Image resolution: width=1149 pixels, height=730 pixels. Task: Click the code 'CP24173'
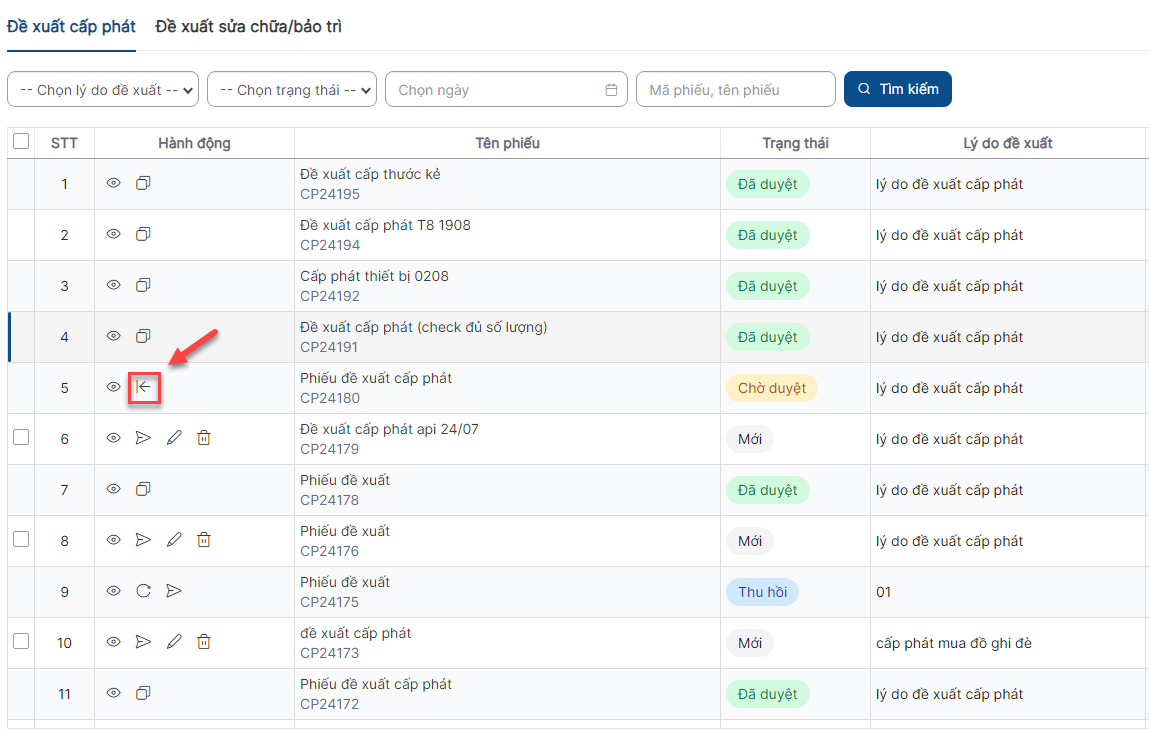click(x=330, y=652)
